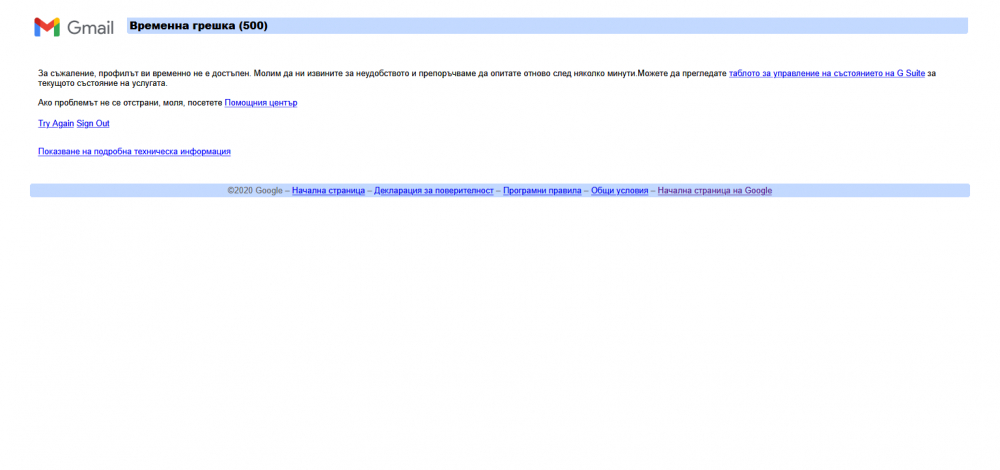Open the Начална страница footer link
The width and height of the screenshot is (1000, 470).
328,191
